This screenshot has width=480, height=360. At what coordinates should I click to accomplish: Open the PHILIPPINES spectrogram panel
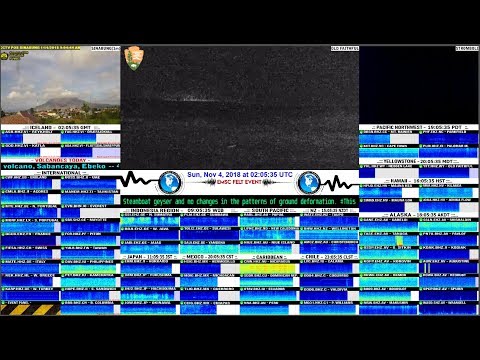coord(90,267)
